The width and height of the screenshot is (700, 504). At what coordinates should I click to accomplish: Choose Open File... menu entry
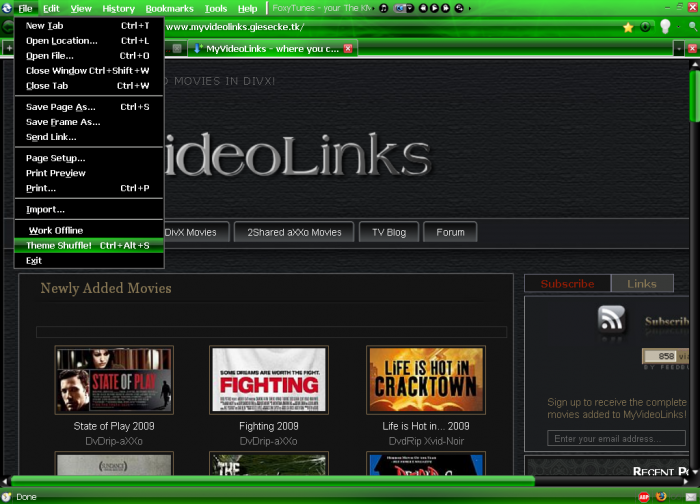pyautogui.click(x=89, y=56)
